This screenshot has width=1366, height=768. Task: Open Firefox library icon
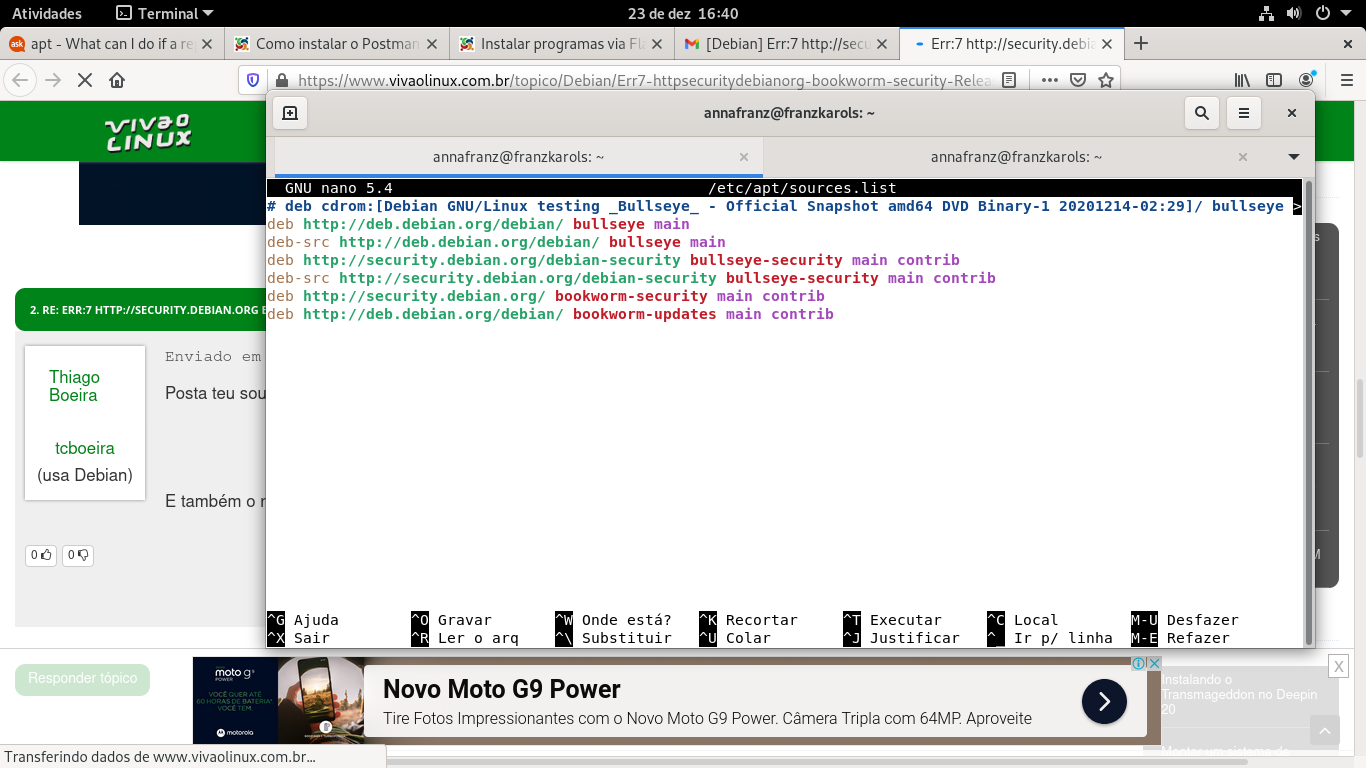pyautogui.click(x=1242, y=80)
